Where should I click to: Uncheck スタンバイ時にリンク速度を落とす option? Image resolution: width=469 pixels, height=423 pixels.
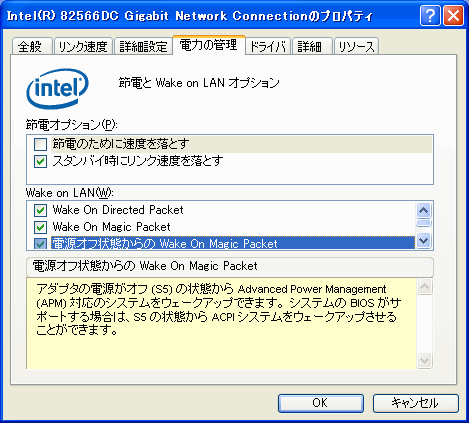pyautogui.click(x=40, y=162)
